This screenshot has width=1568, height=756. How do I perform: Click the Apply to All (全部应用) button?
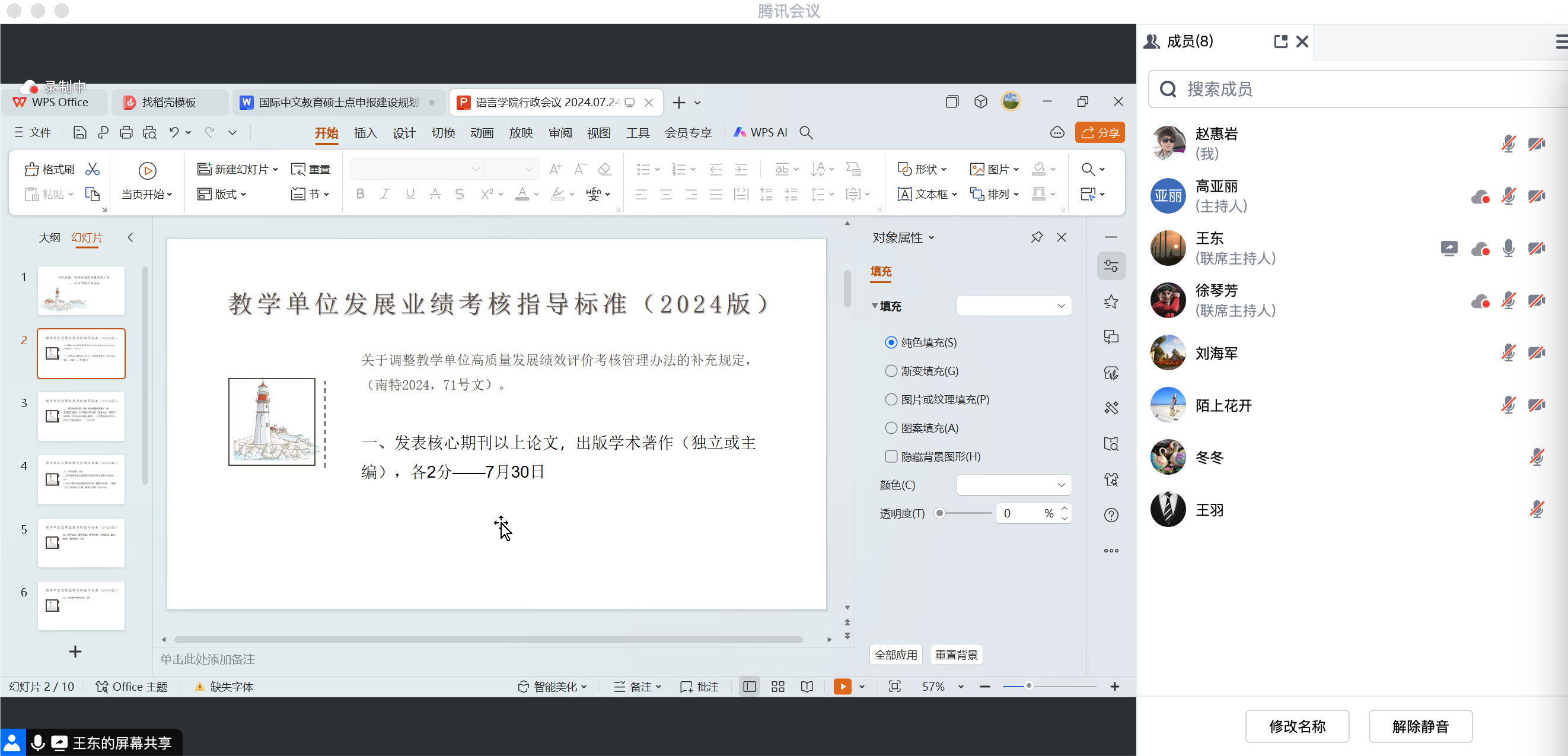[895, 655]
